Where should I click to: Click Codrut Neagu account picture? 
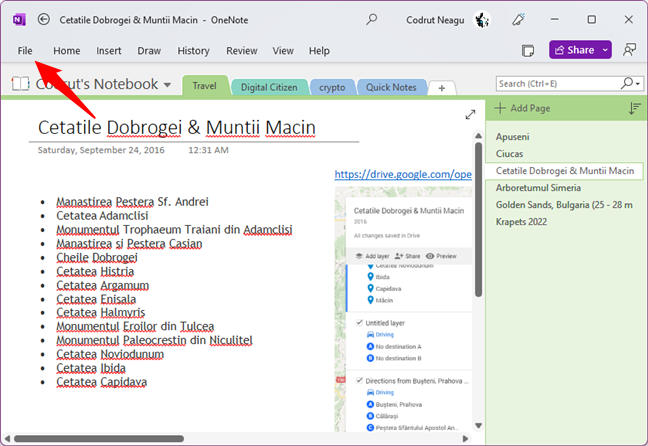(481, 19)
